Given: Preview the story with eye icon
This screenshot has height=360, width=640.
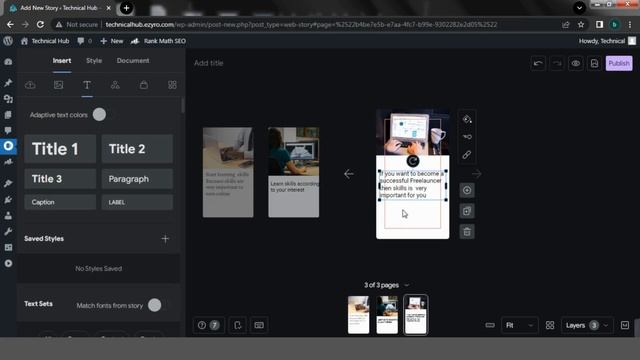Looking at the screenshot, I should 576,63.
